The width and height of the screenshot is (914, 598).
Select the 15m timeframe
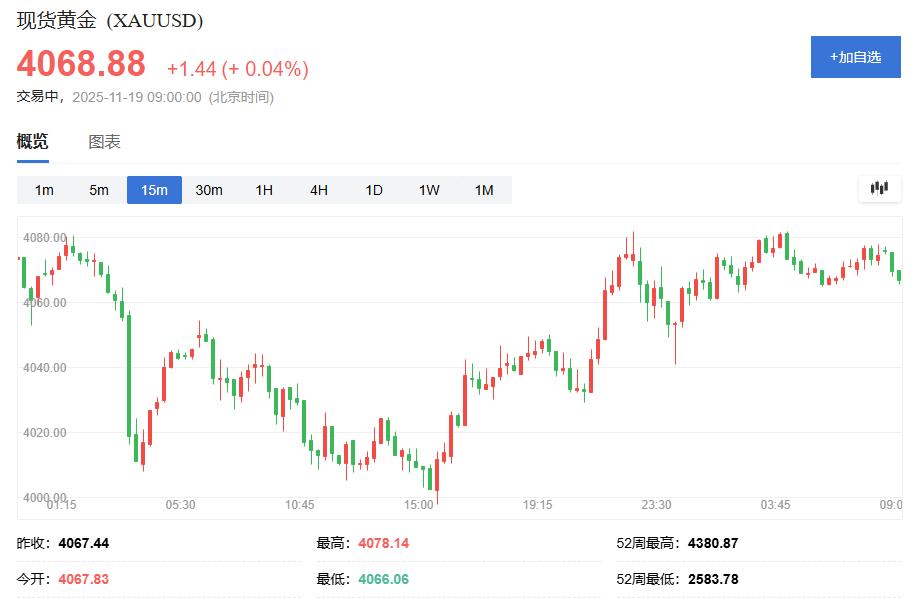154,189
